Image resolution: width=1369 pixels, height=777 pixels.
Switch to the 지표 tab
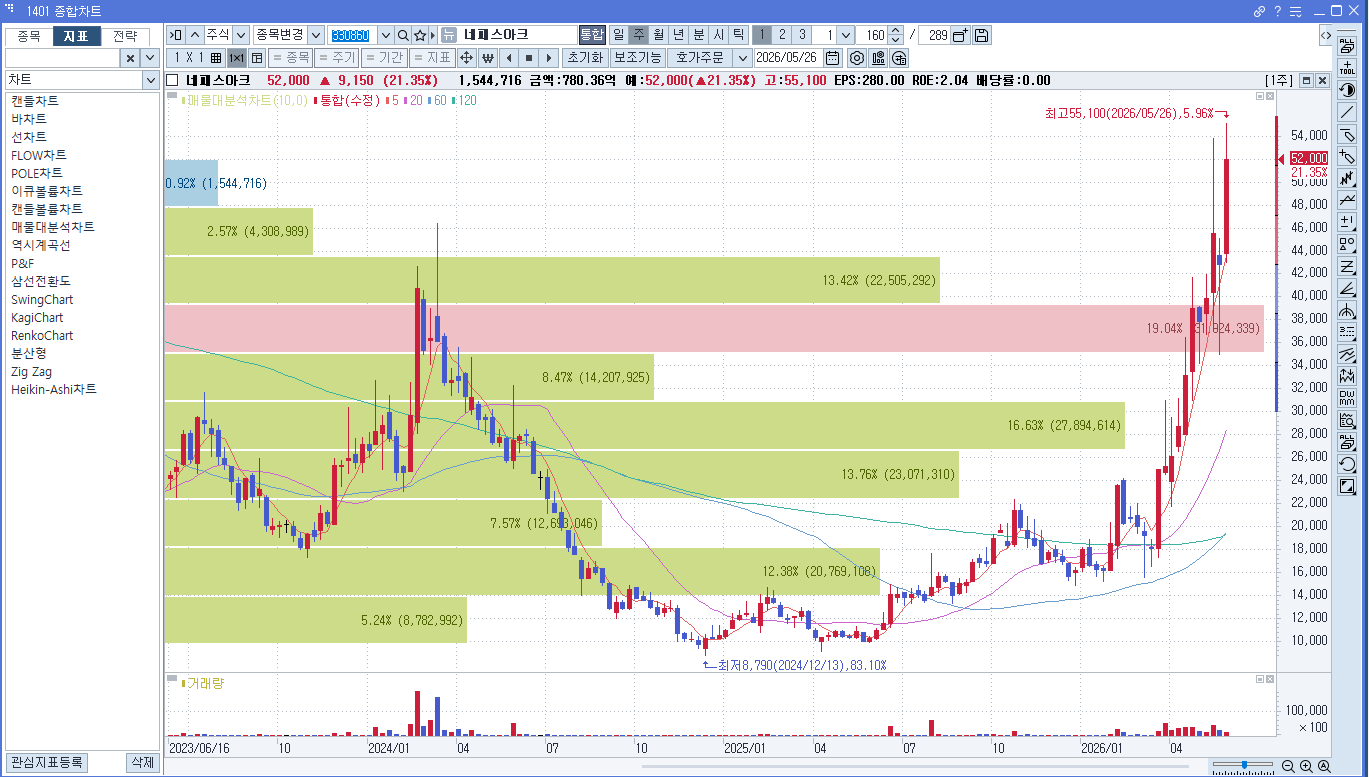pyautogui.click(x=76, y=36)
